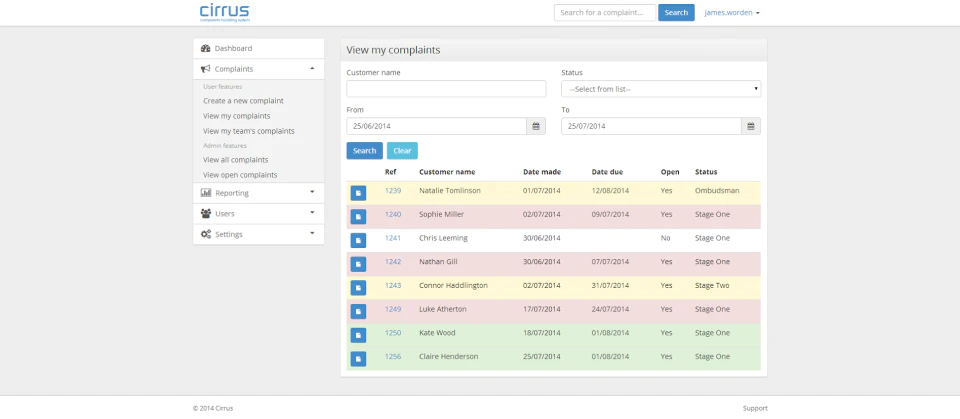960x419 pixels.
Task: Click the Clear filter button
Action: coord(402,151)
